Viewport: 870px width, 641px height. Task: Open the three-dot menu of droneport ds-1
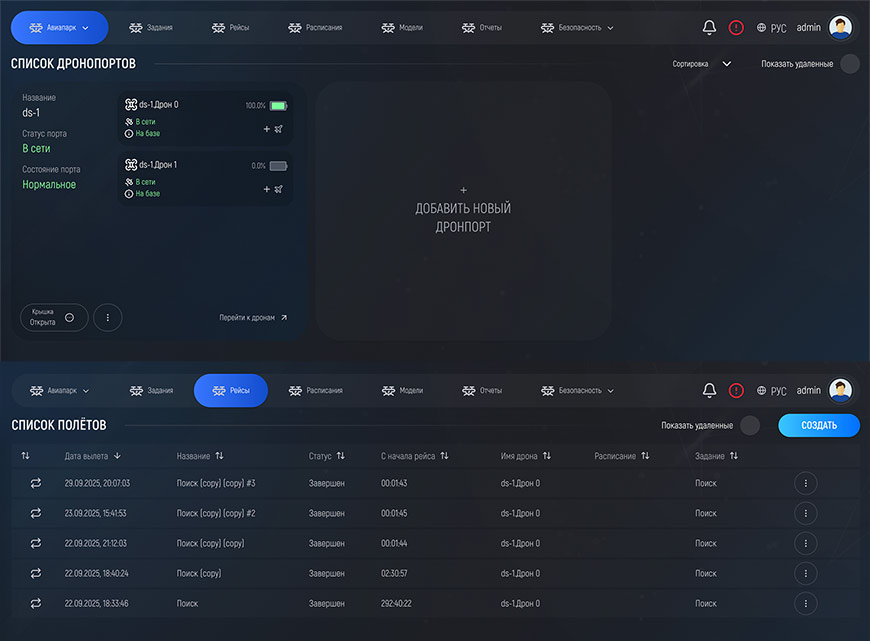pyautogui.click(x=108, y=318)
